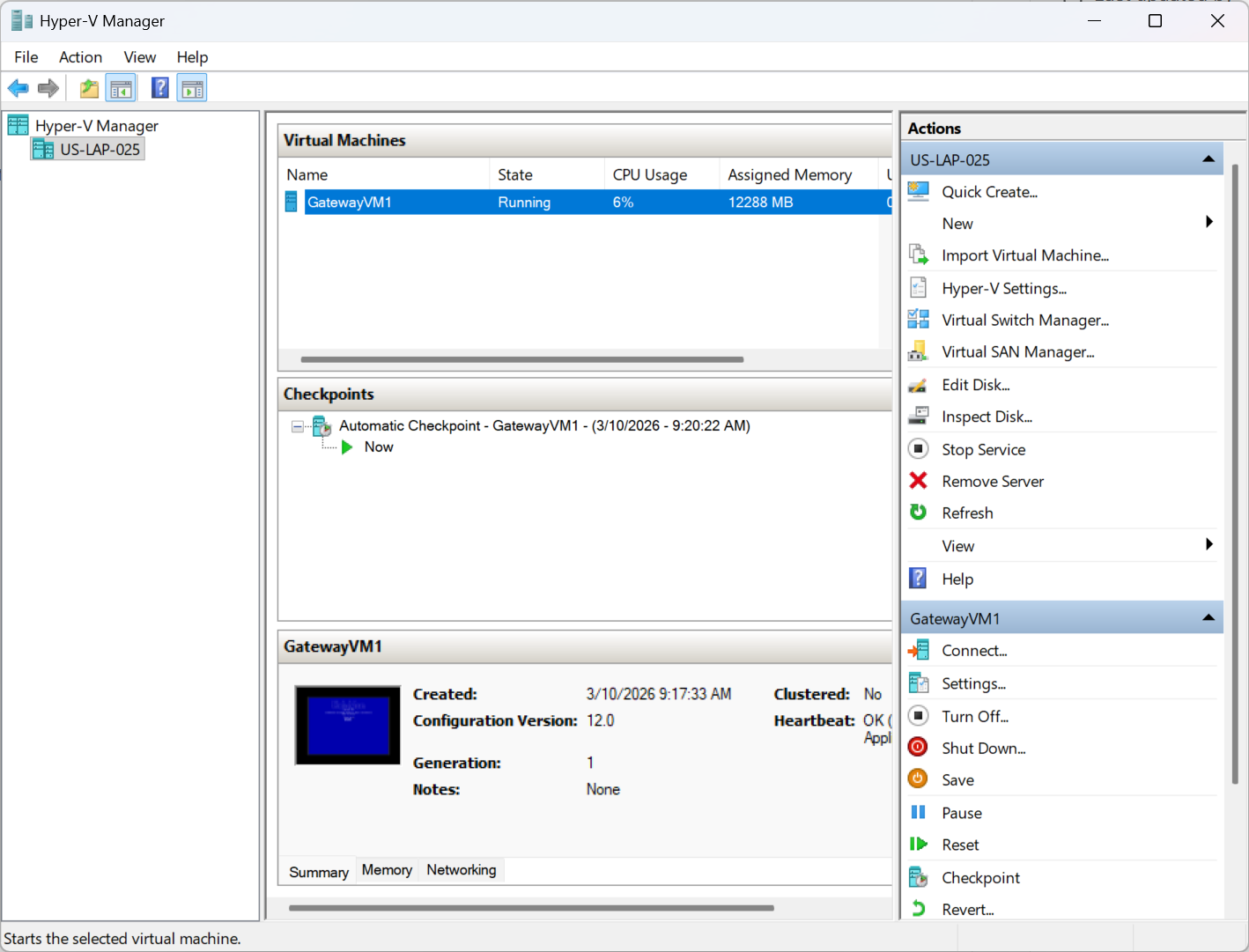The image size is (1249, 952).
Task: Click the 12288 MB assigned memory cell
Action: click(760, 203)
